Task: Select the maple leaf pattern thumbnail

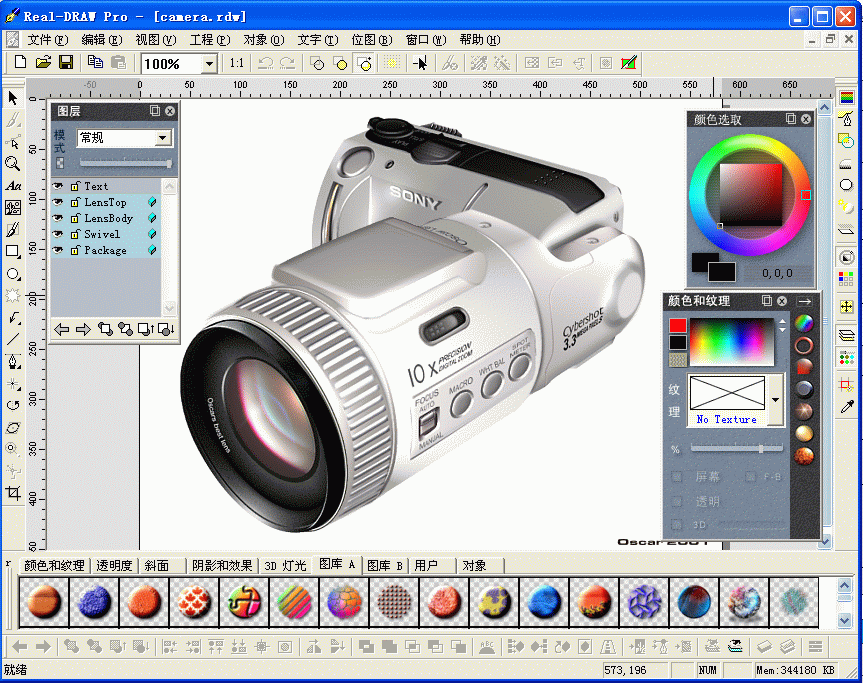Action: [194, 602]
